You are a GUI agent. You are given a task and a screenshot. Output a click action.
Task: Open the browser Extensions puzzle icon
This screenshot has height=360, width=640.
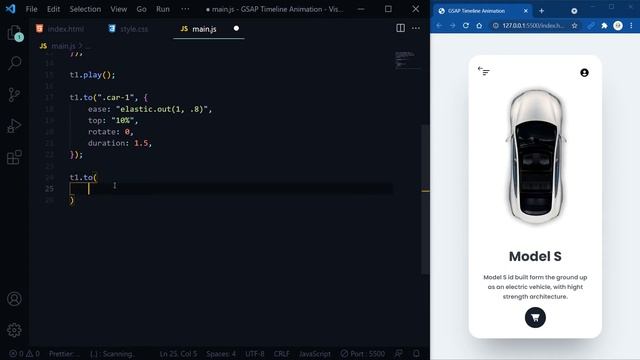point(604,25)
